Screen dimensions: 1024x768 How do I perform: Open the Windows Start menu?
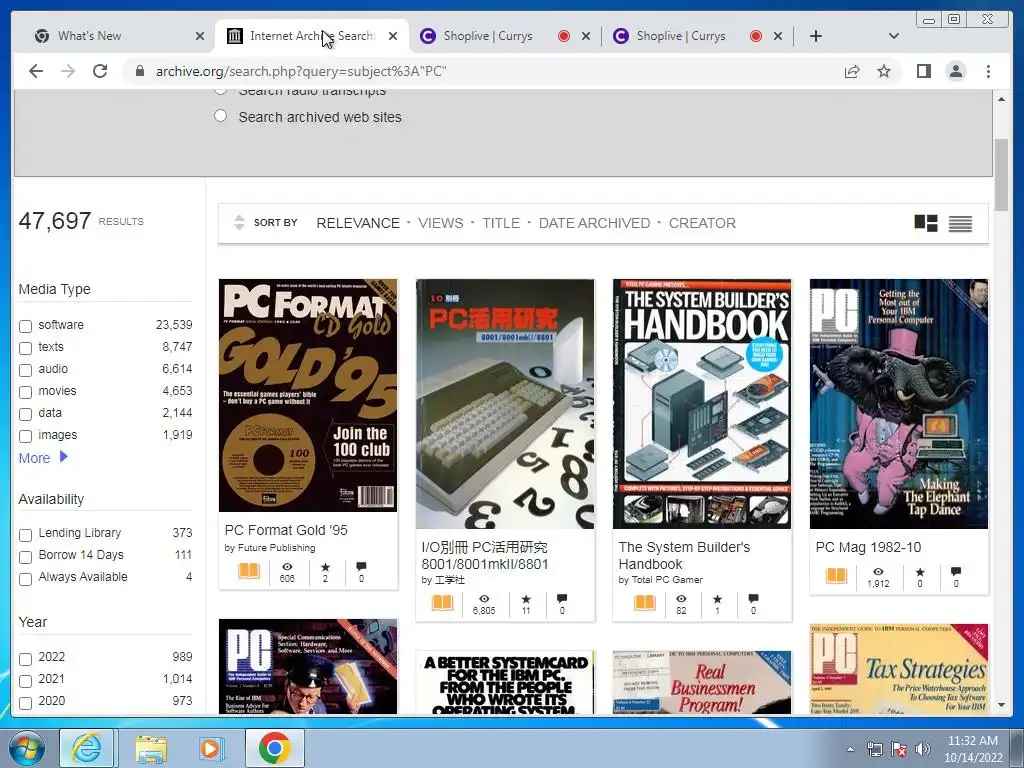[27, 748]
